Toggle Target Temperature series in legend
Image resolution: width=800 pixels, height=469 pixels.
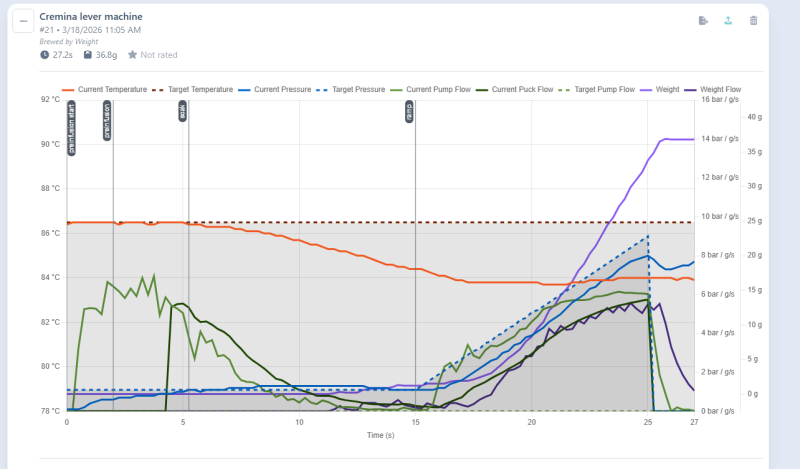click(x=192, y=89)
